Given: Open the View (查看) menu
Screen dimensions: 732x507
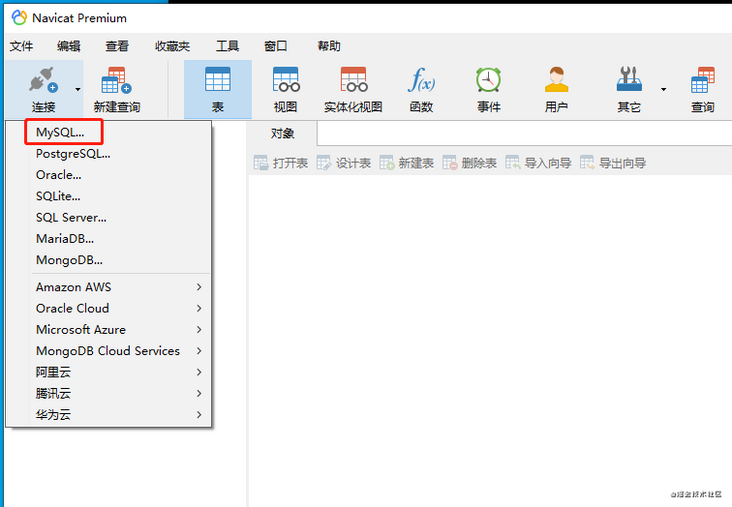Looking at the screenshot, I should (117, 46).
